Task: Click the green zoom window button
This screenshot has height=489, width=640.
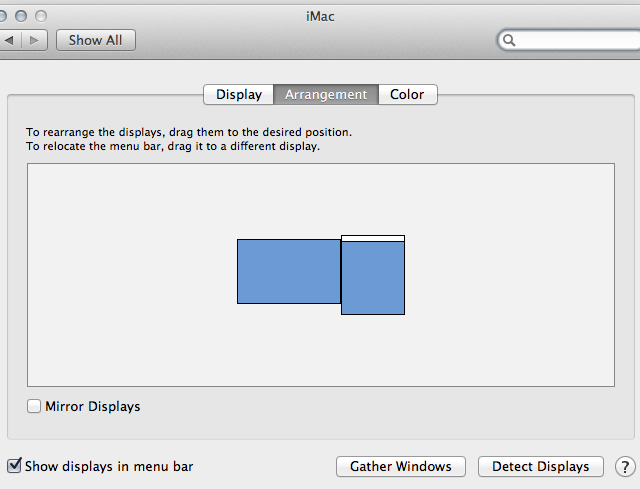Action: [41, 17]
